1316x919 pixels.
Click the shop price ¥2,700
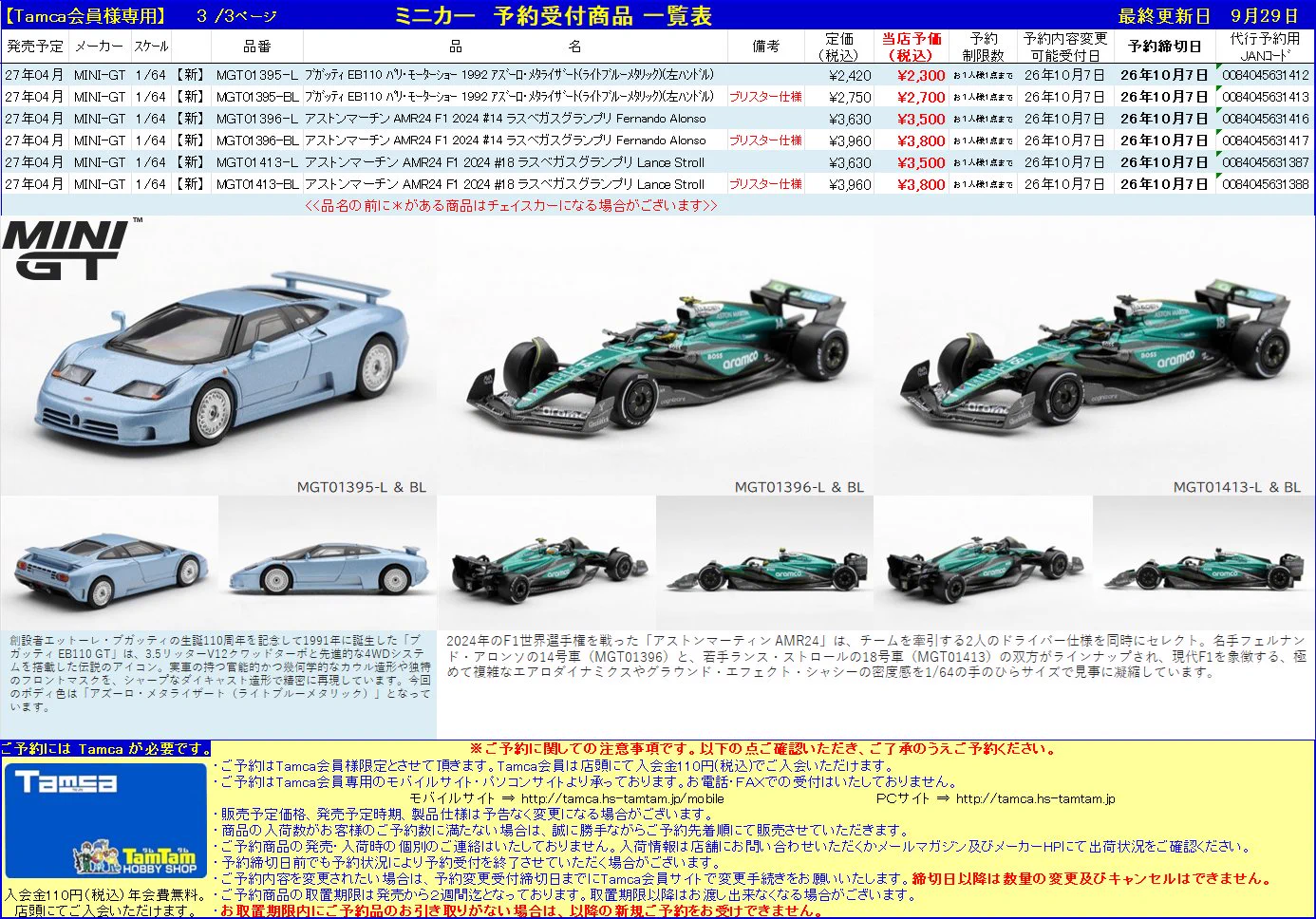click(921, 97)
